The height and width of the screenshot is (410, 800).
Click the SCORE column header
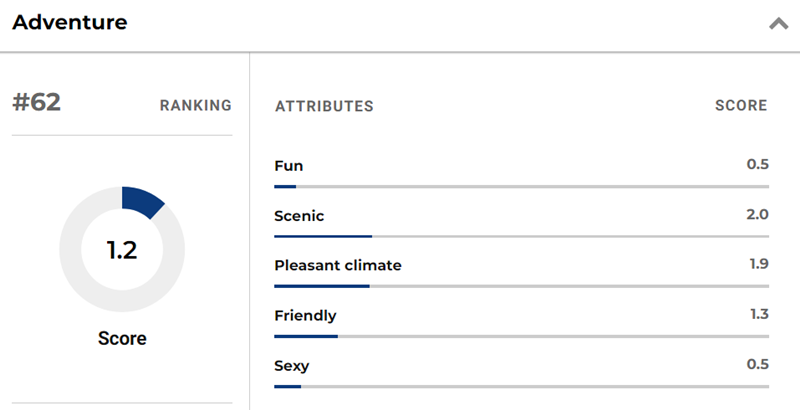741,106
